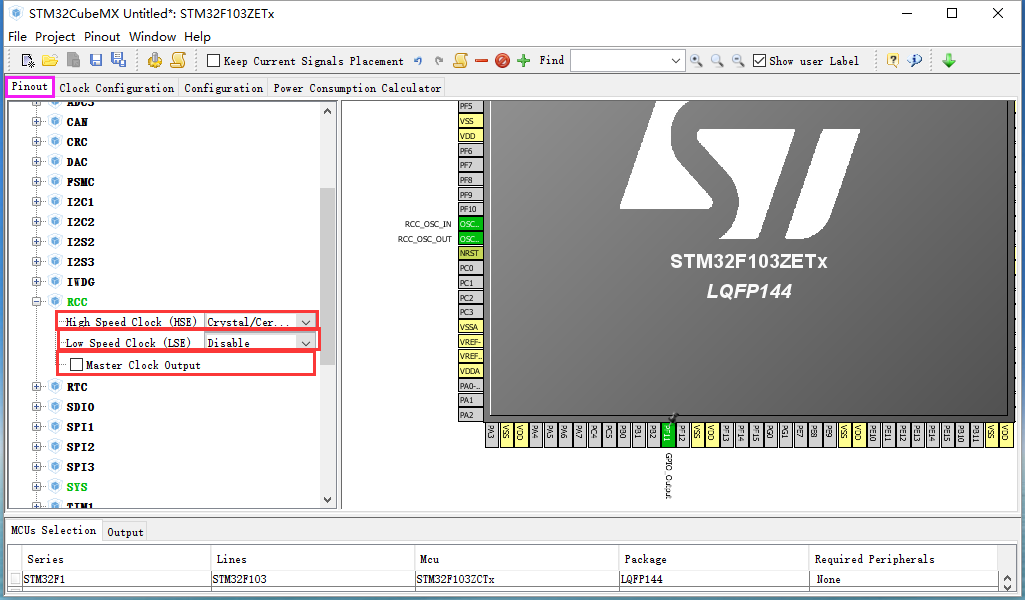Click the middle magnifier zoom icon
This screenshot has width=1025, height=600.
717,61
